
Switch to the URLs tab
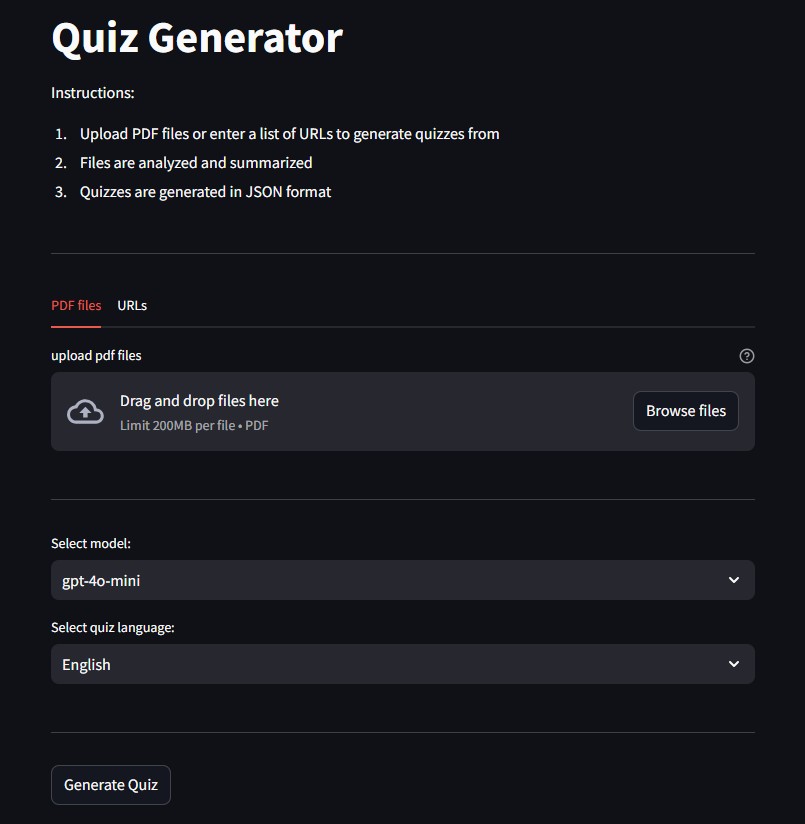point(132,305)
